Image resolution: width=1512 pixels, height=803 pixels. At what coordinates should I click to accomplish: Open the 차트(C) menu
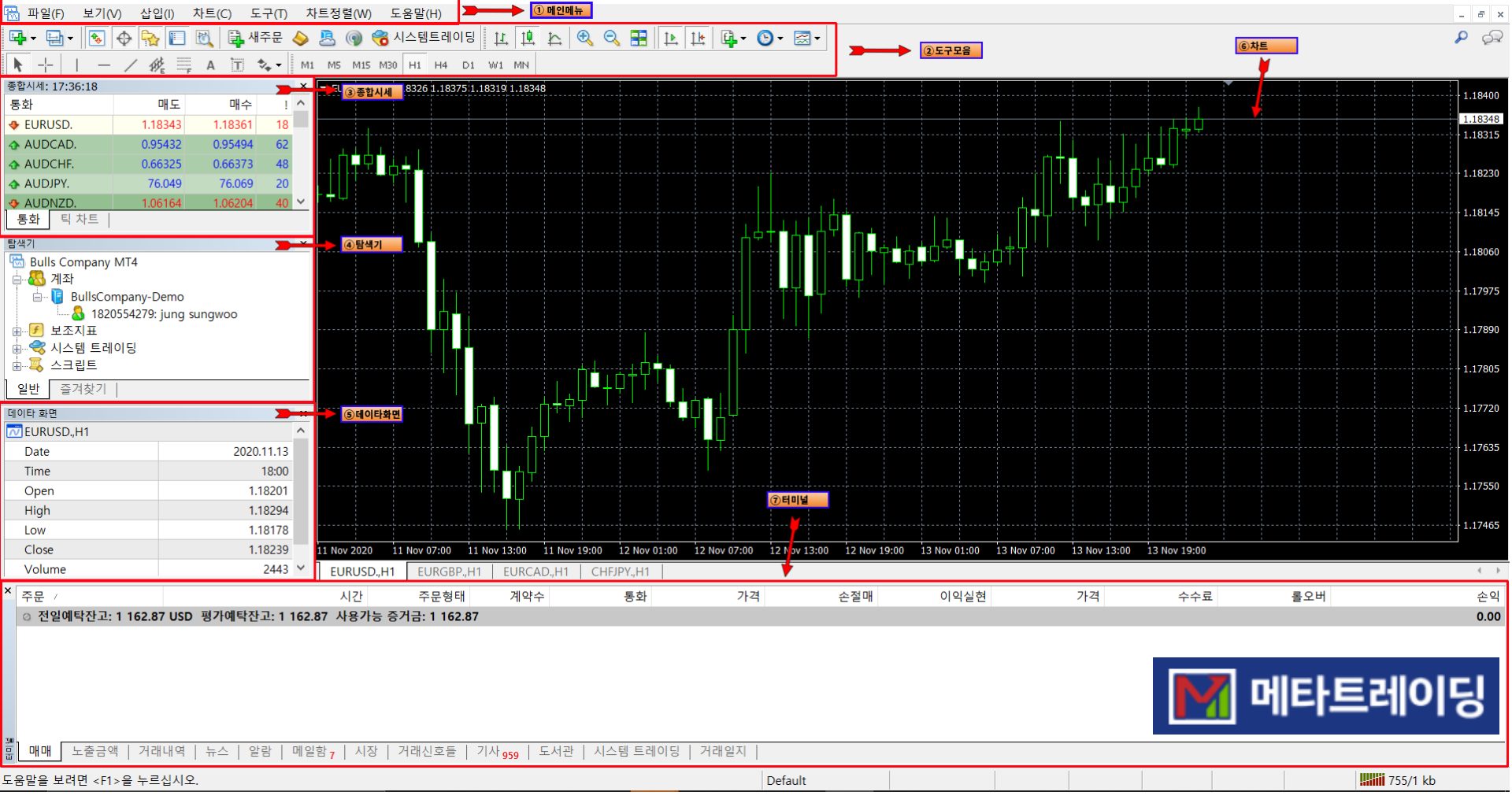click(x=212, y=13)
